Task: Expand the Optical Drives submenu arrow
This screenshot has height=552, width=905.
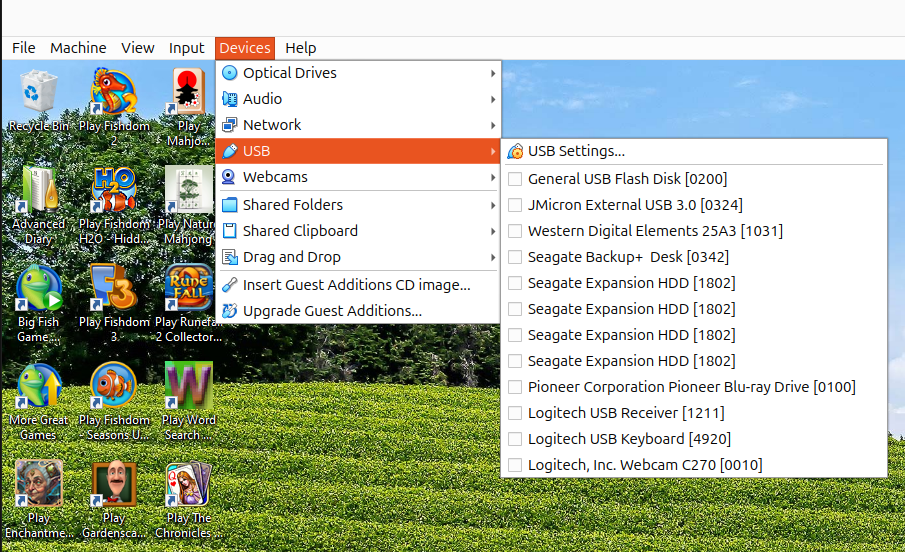Action: pyautogui.click(x=493, y=73)
